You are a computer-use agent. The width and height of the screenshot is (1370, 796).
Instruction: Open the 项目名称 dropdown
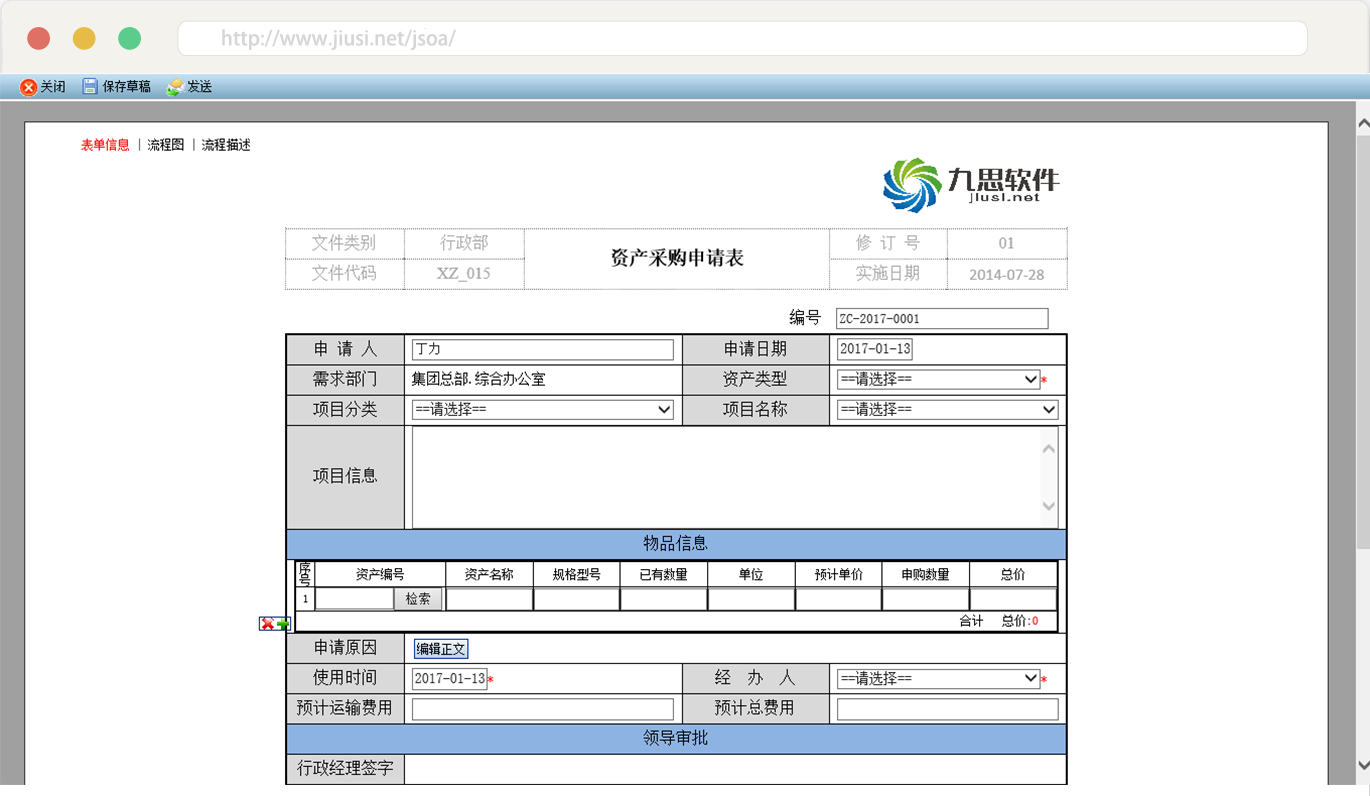(946, 410)
